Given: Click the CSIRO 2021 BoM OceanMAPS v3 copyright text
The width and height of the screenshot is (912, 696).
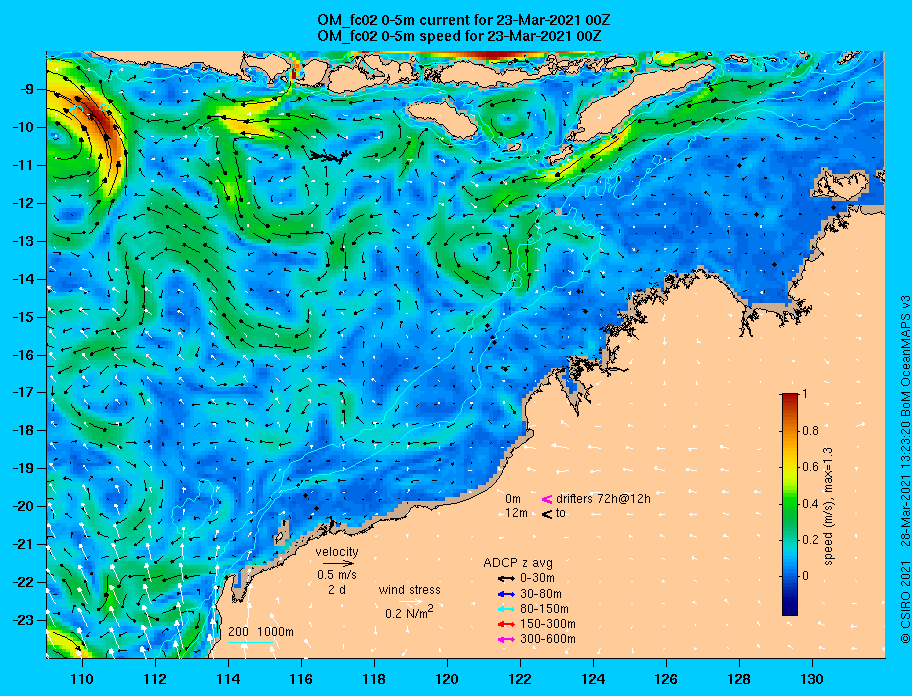Looking at the screenshot, I should (905, 468).
